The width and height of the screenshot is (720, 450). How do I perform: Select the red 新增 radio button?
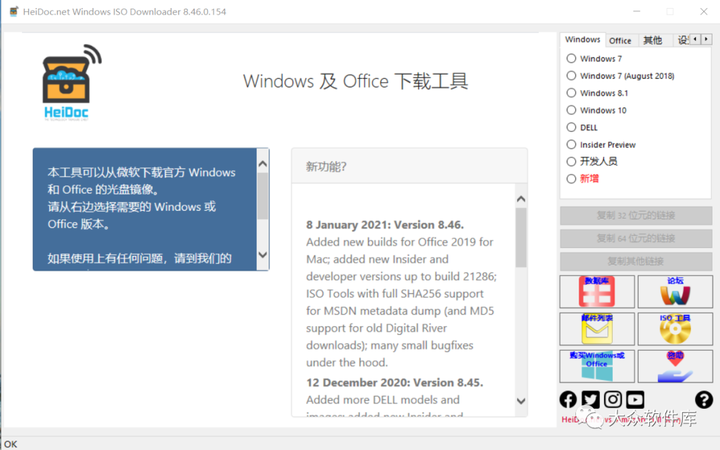(x=571, y=179)
